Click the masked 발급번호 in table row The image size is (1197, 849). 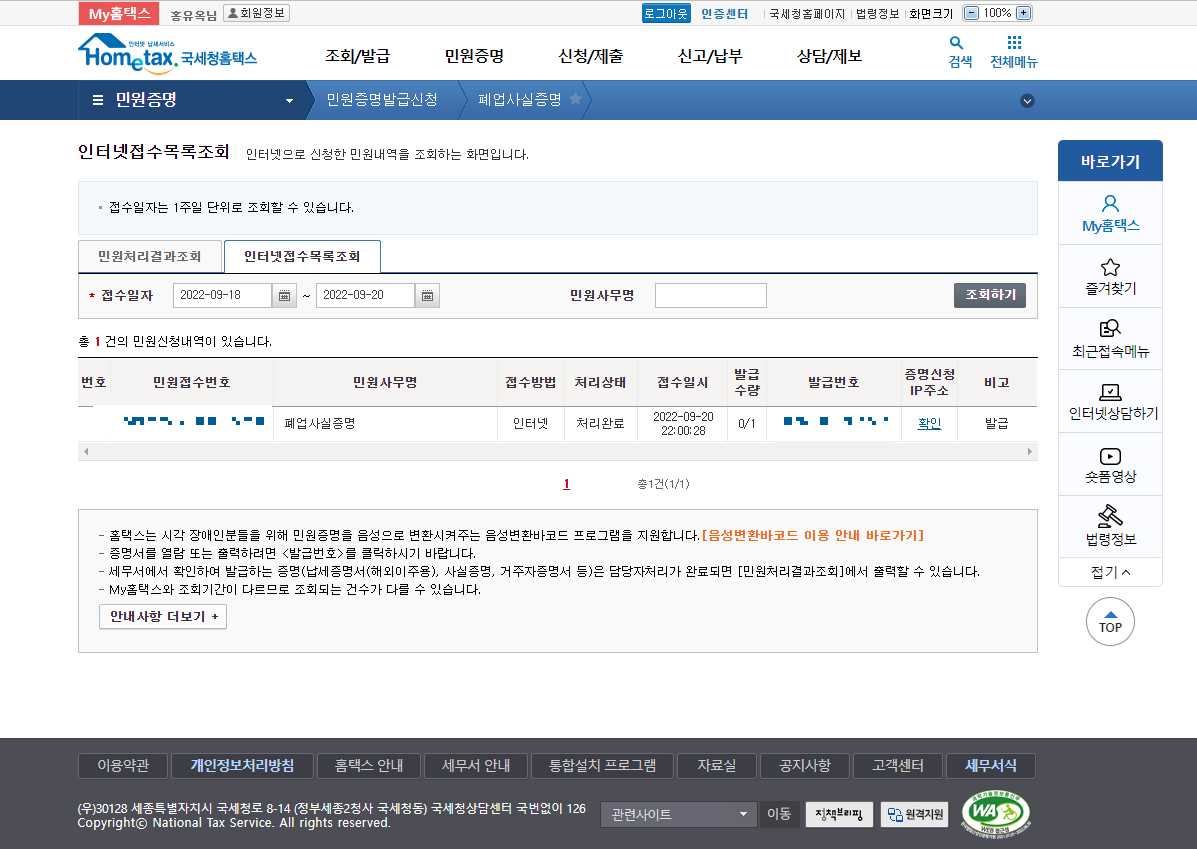pyautogui.click(x=835, y=421)
